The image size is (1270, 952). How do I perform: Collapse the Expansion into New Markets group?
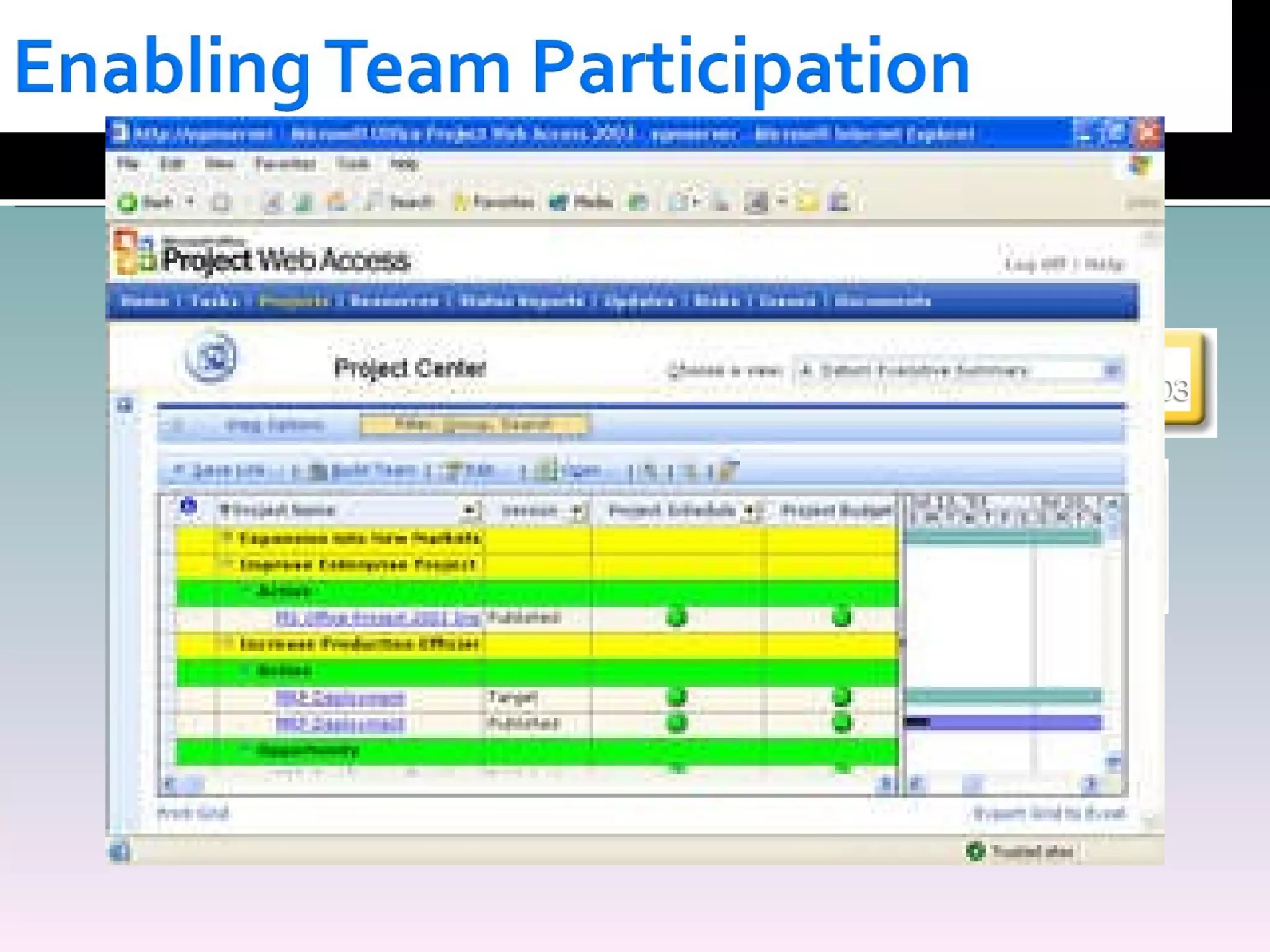pyautogui.click(x=228, y=537)
